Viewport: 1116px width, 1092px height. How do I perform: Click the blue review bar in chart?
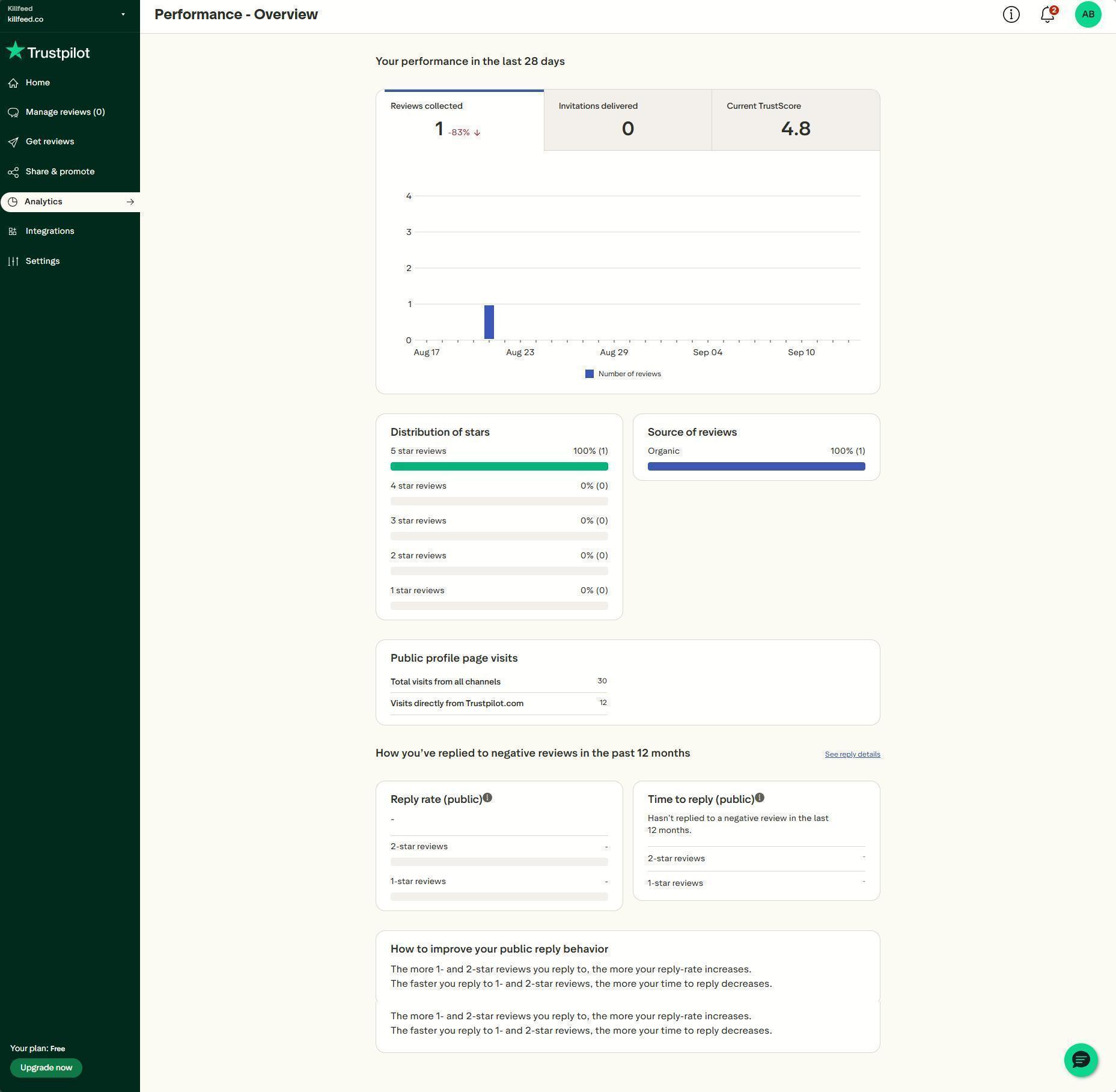489,322
